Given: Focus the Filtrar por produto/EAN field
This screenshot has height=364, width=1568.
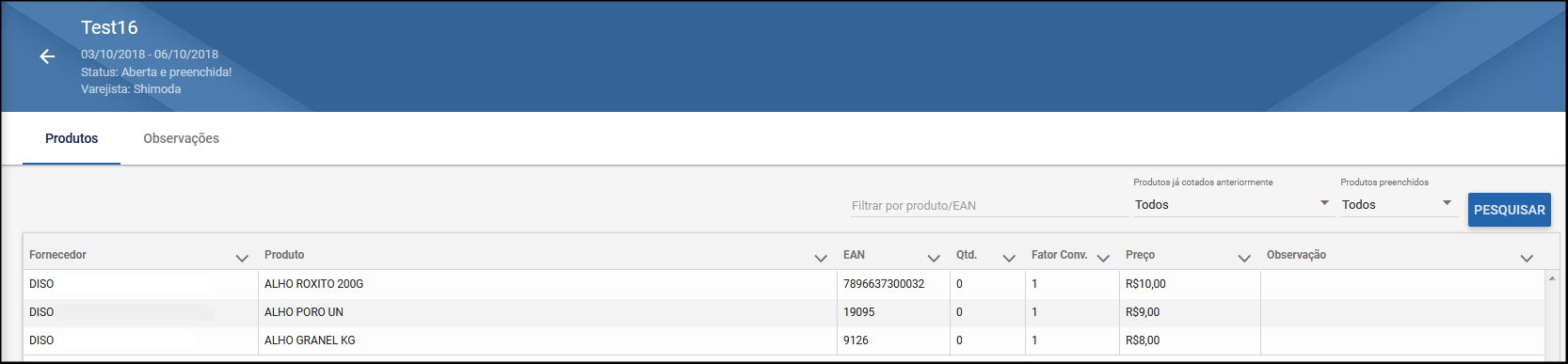Looking at the screenshot, I should (x=988, y=205).
